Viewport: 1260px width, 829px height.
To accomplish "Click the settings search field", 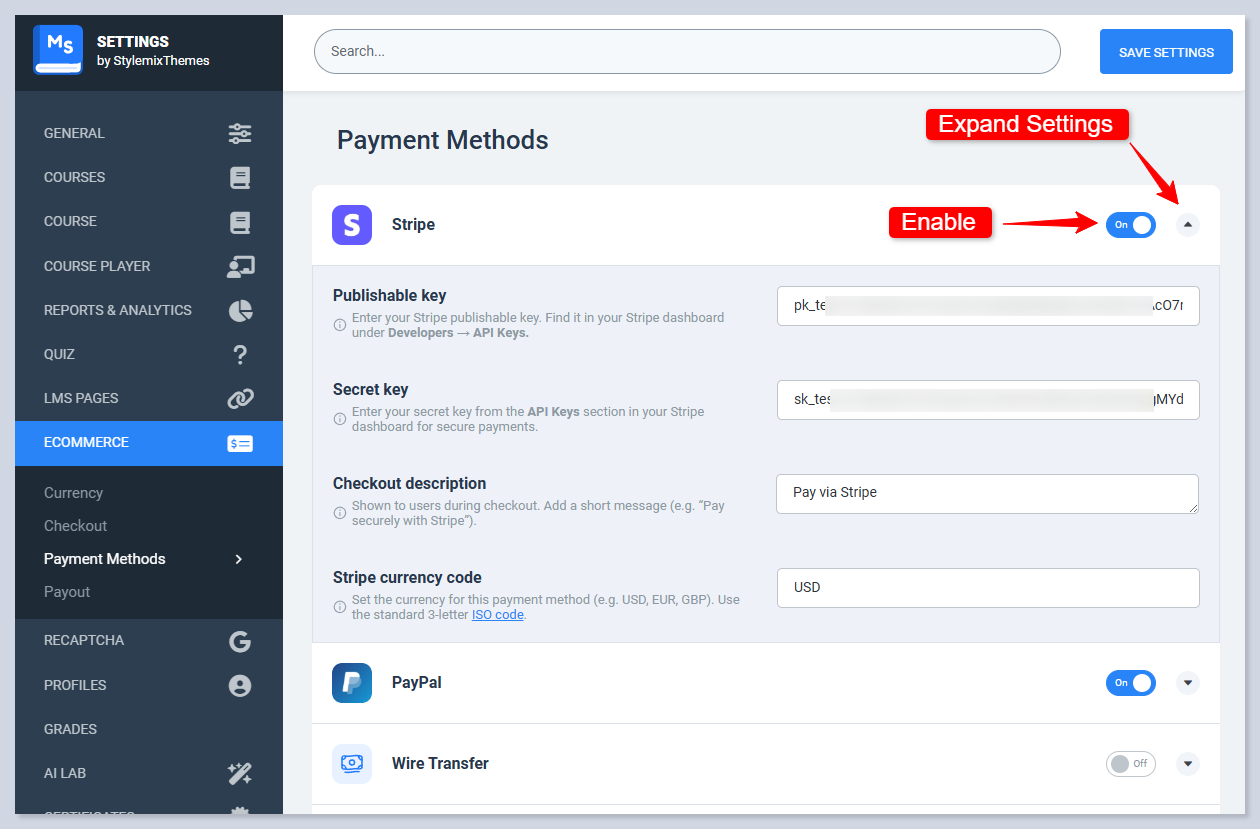I will click(686, 51).
